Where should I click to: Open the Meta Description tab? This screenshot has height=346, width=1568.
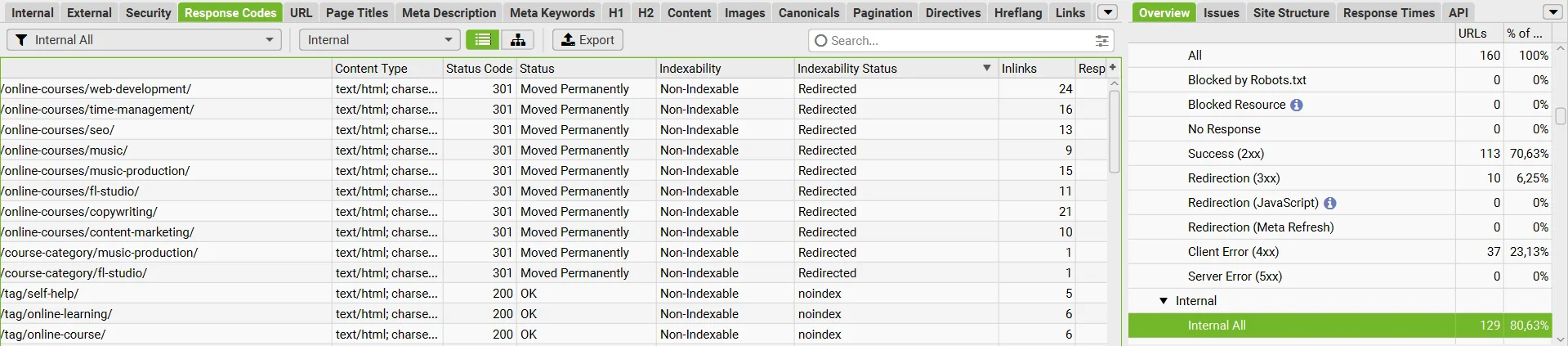[449, 12]
